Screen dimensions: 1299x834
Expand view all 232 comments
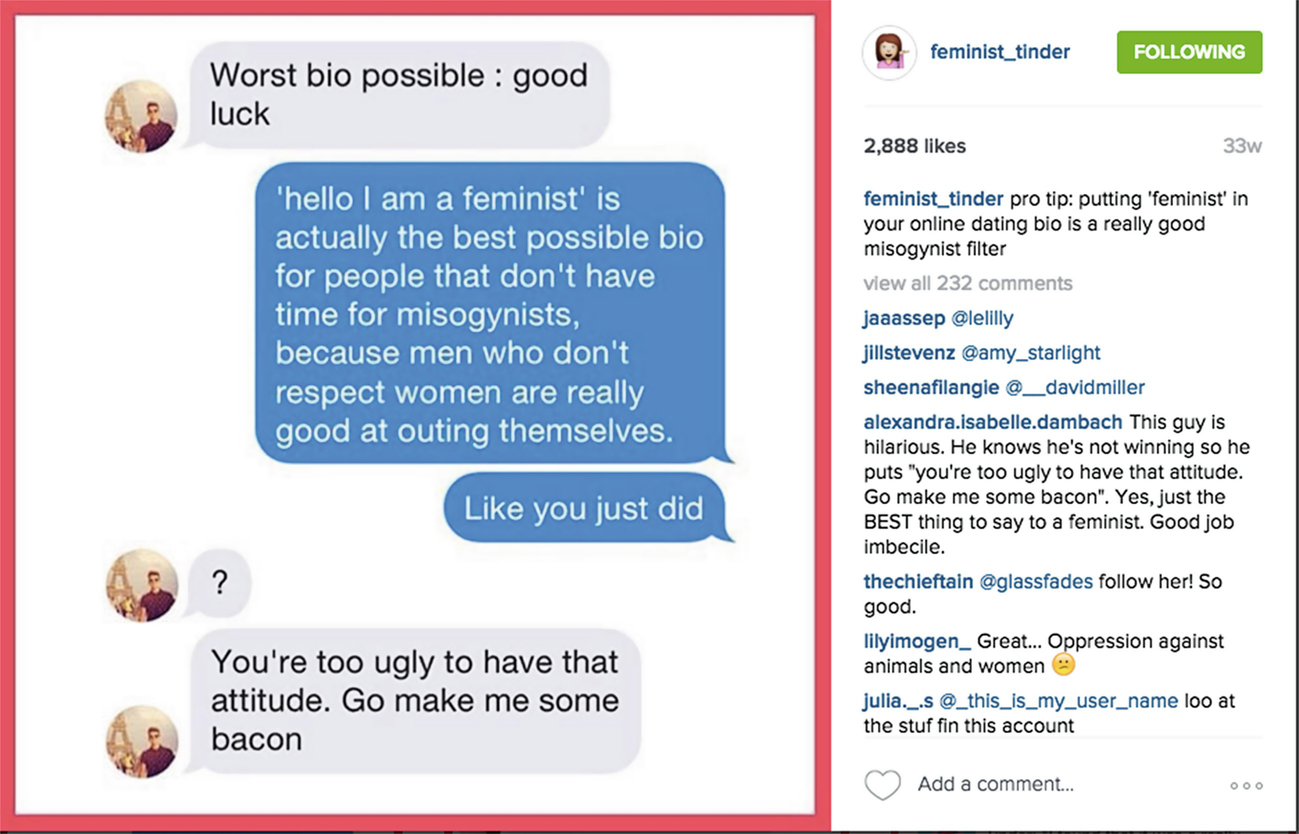tap(967, 283)
